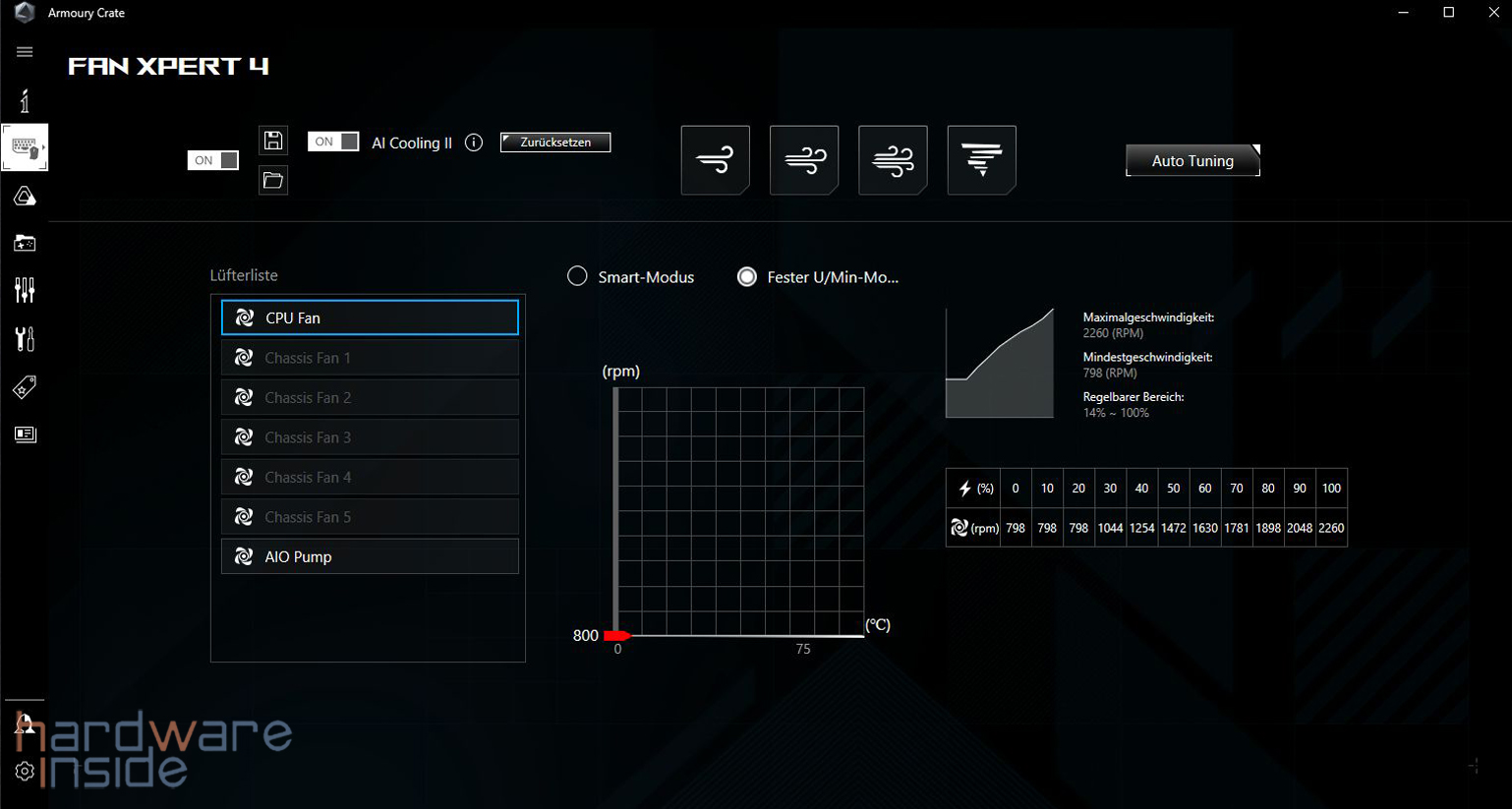This screenshot has height=809, width=1512.
Task: Select AIO Pump in the fan list
Action: pyautogui.click(x=370, y=556)
